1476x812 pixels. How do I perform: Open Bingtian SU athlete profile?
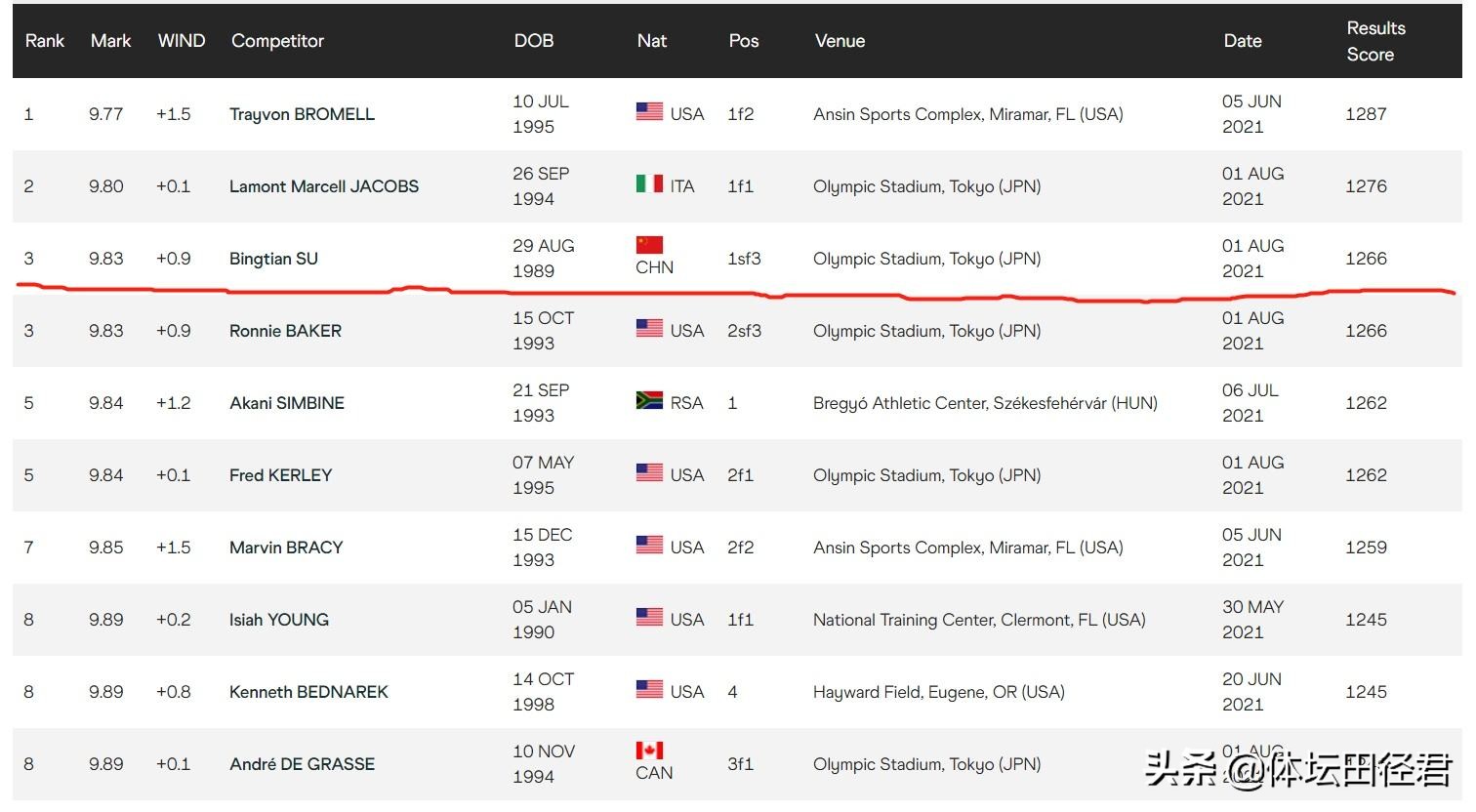point(273,259)
